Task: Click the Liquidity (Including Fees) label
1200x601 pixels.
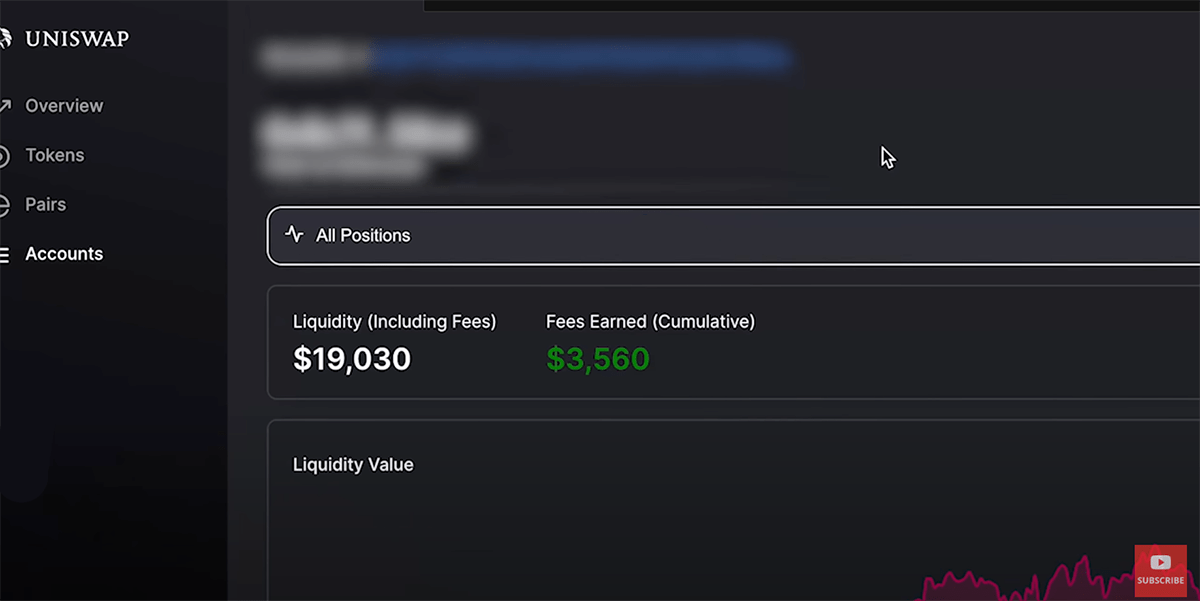Action: coord(394,322)
